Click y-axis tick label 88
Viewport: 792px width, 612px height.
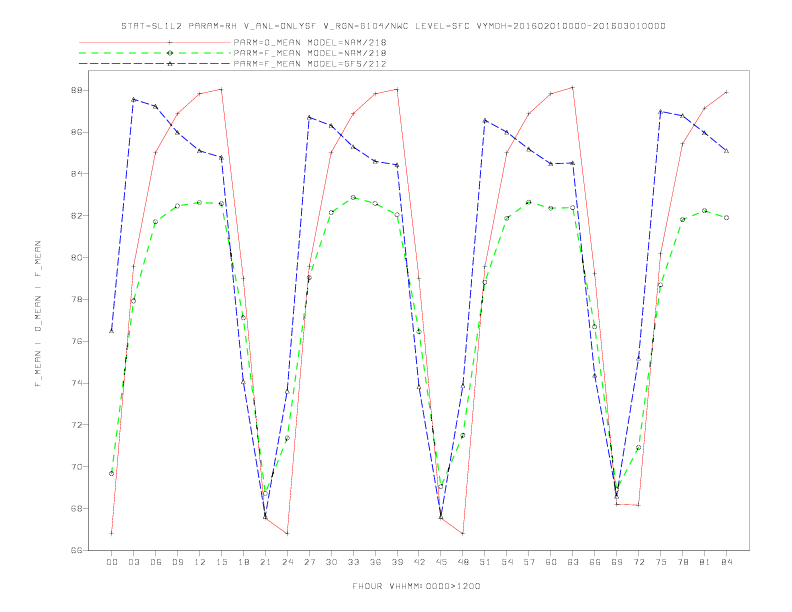[76, 90]
